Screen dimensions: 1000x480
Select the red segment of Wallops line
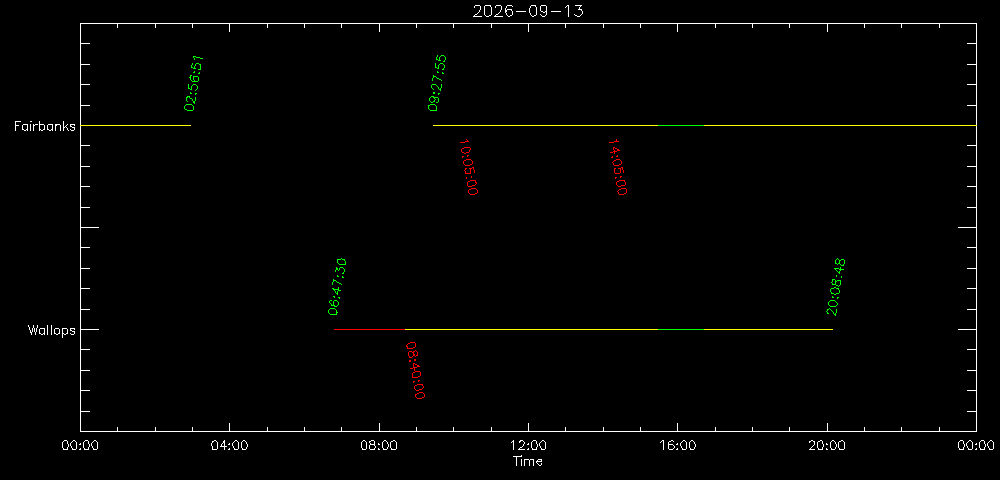[x=369, y=330]
